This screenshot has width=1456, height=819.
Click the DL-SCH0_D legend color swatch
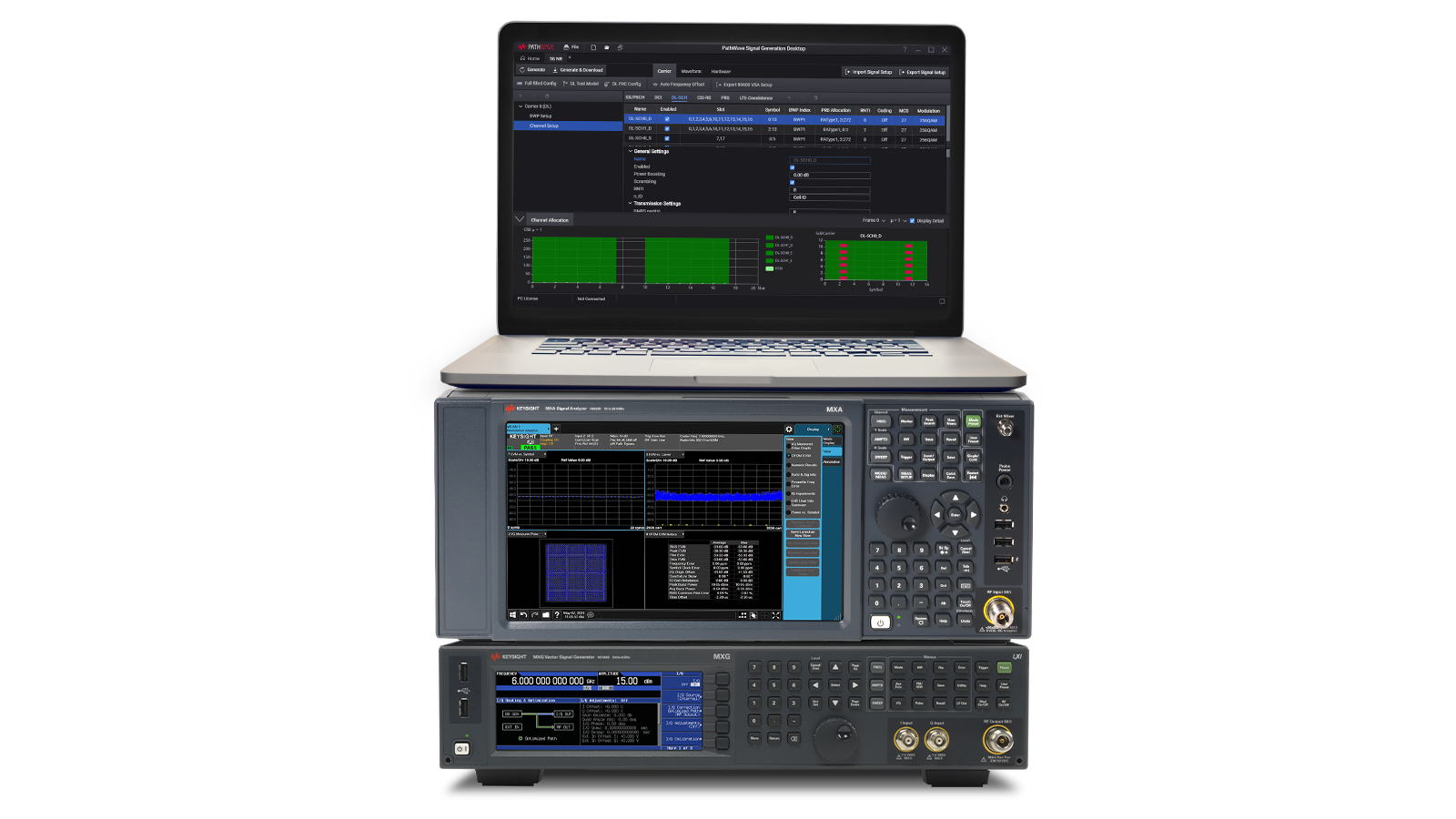pos(770,238)
